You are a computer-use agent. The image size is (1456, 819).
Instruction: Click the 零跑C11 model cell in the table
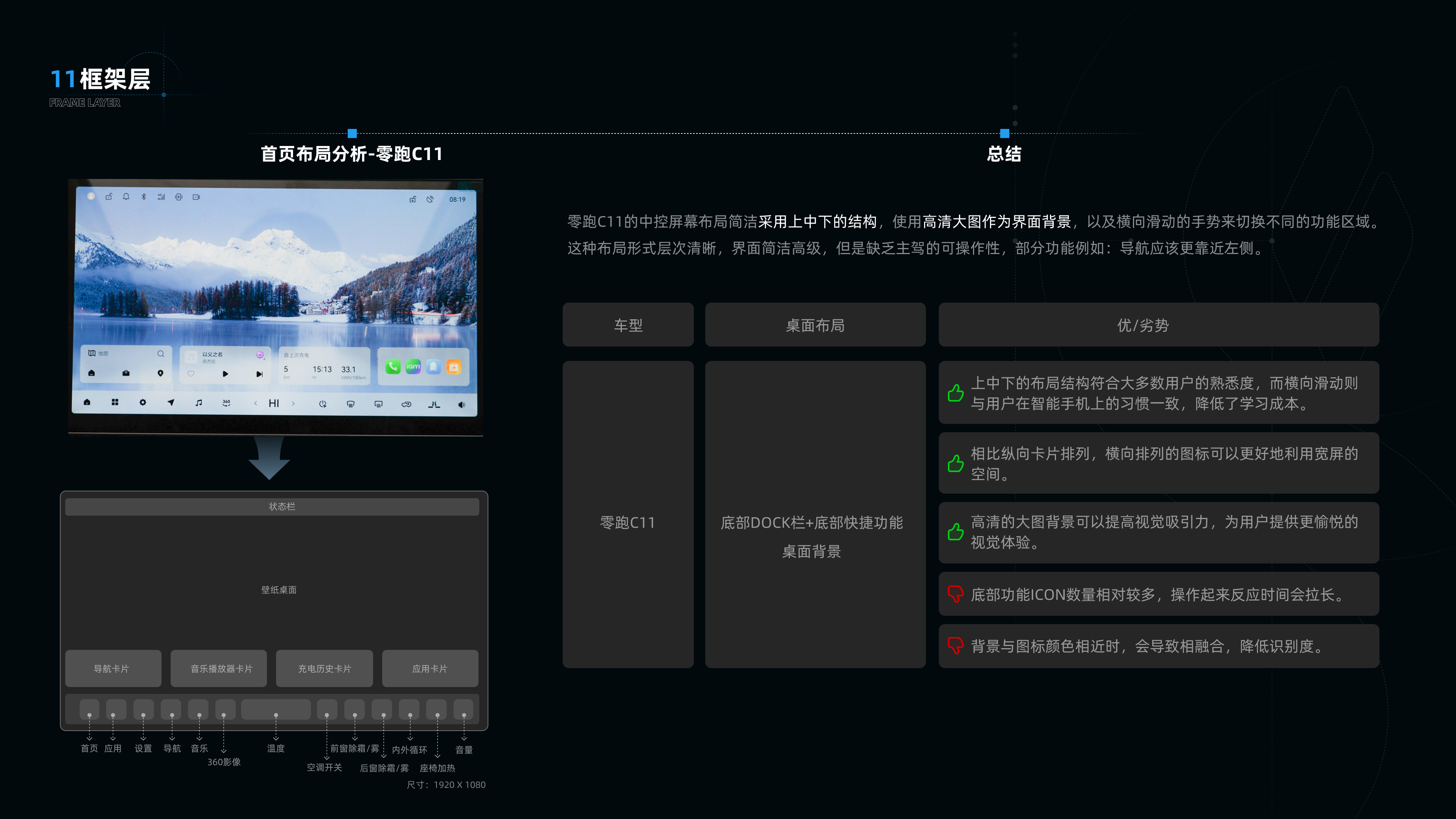pyautogui.click(x=628, y=515)
